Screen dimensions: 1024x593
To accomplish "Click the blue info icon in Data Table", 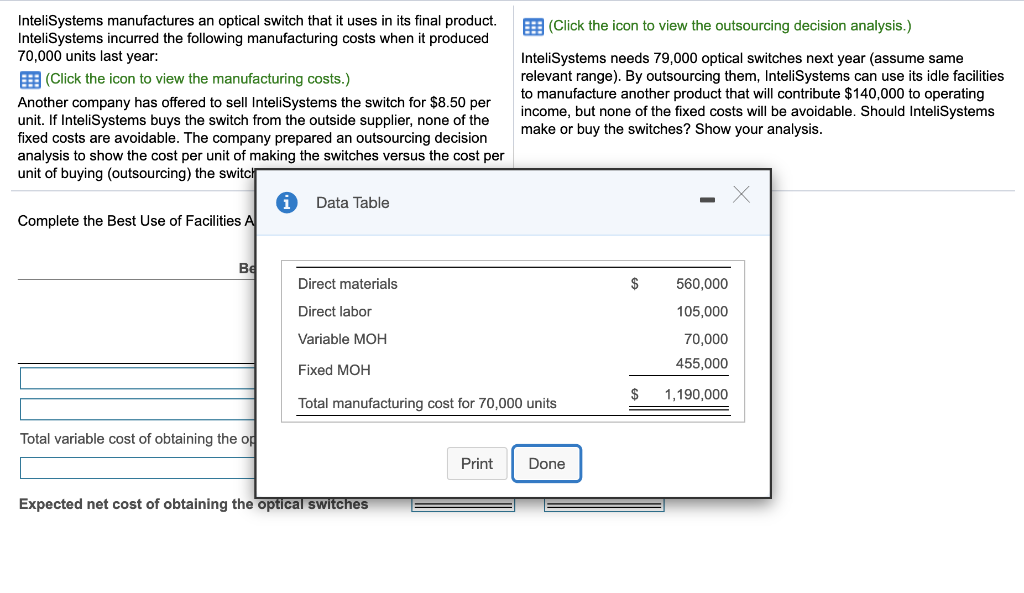I will pyautogui.click(x=287, y=202).
